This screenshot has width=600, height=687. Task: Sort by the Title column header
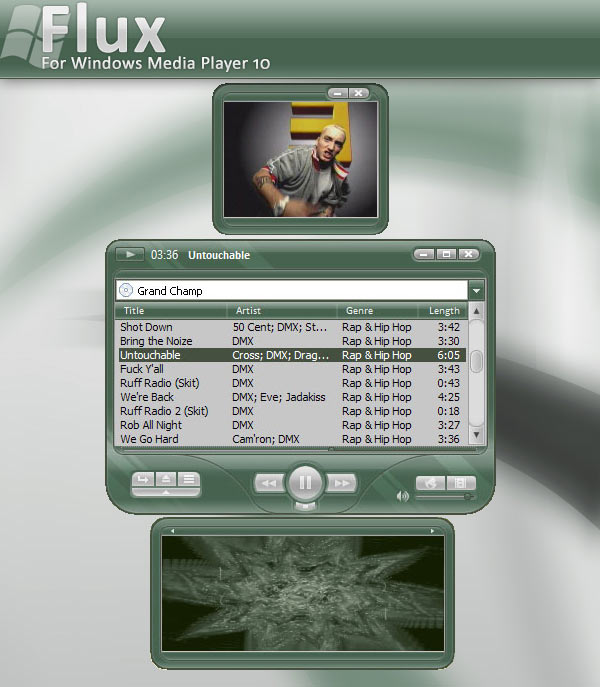(134, 311)
